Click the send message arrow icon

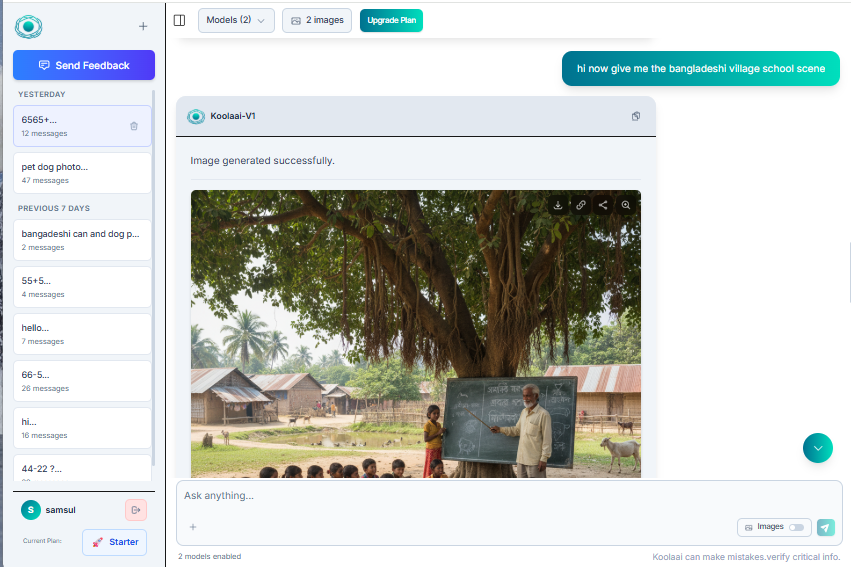point(825,527)
